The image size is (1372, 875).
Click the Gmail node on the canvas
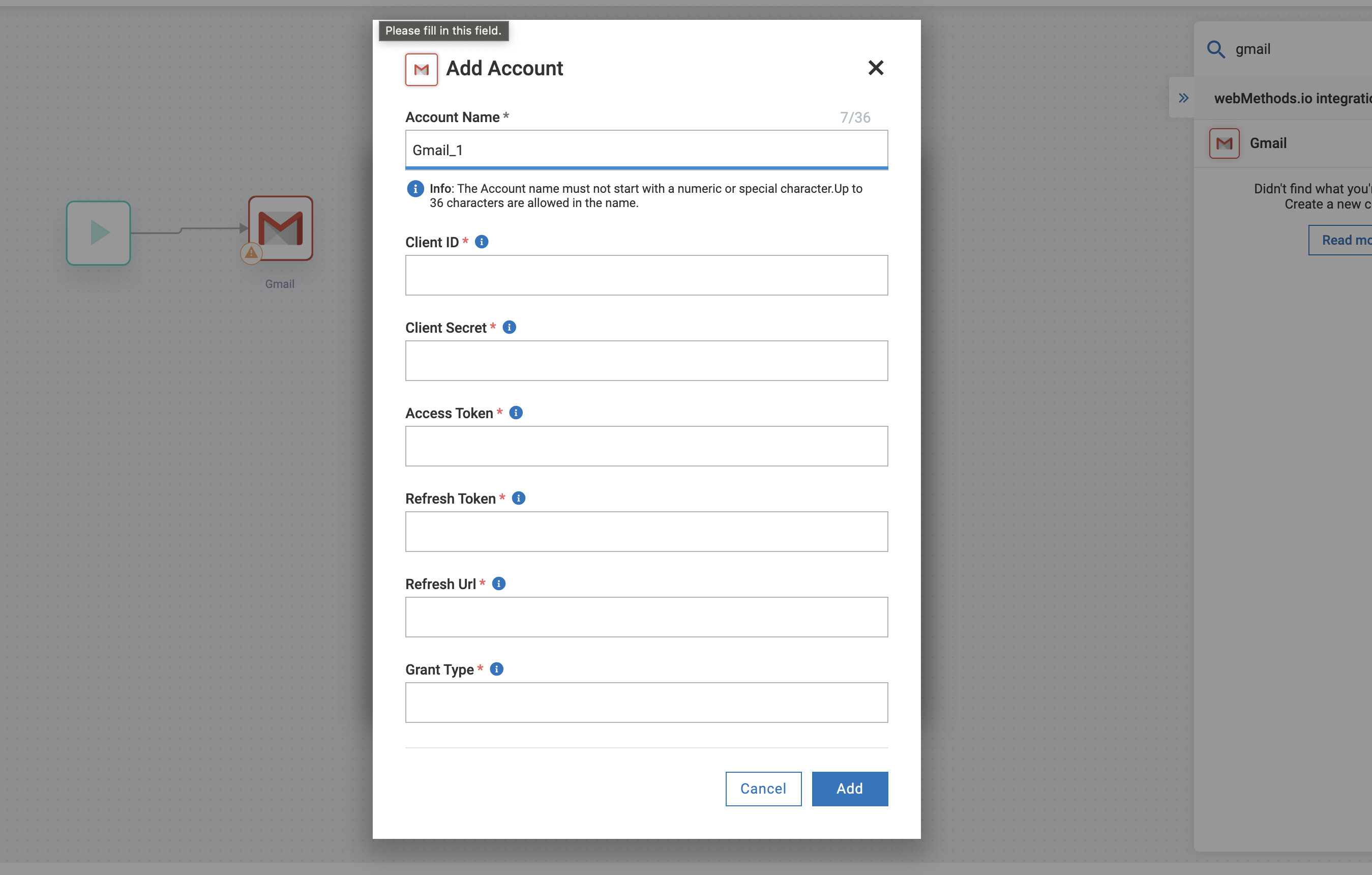coord(281,228)
